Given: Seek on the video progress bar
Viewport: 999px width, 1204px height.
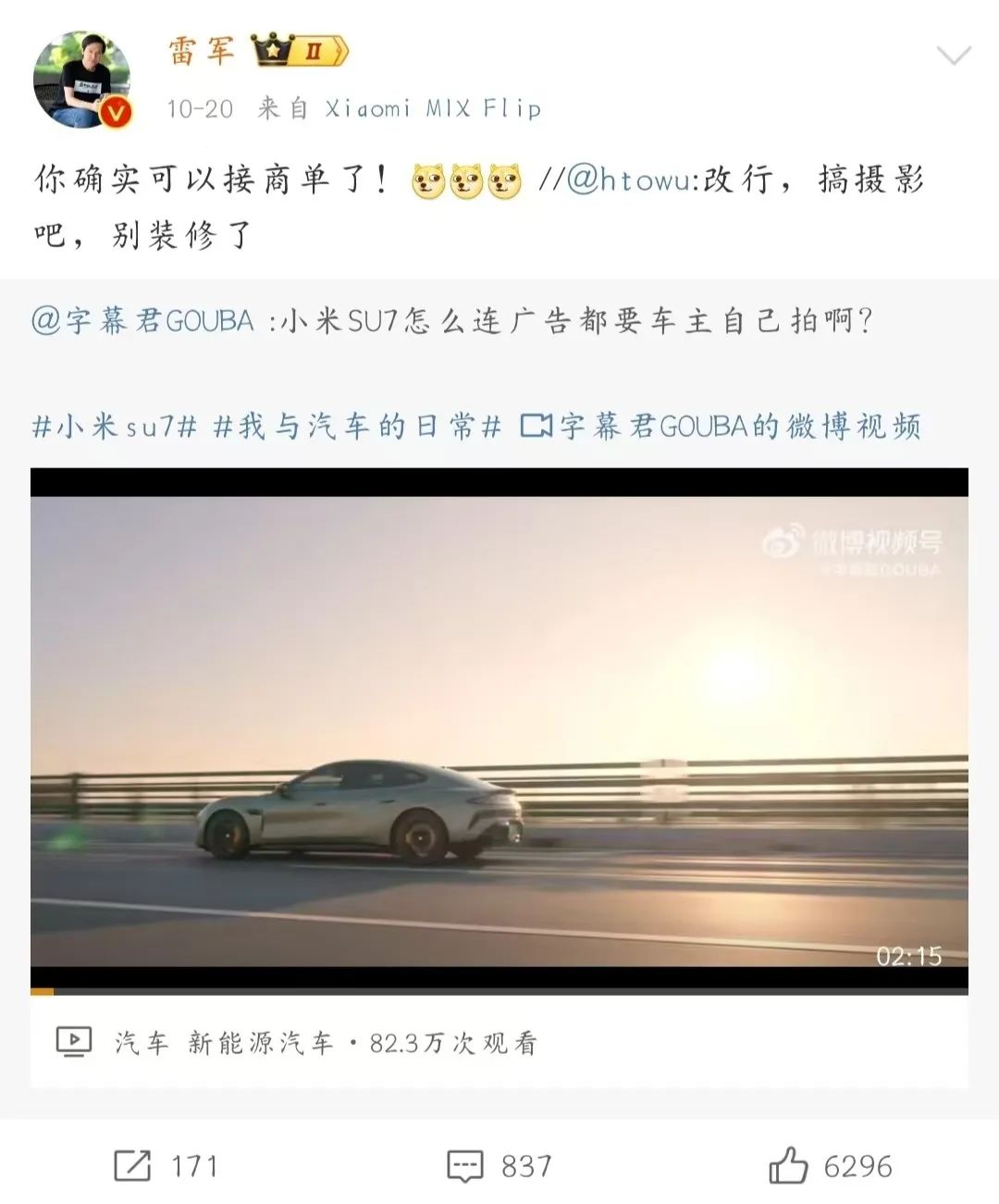Looking at the screenshot, I should [499, 991].
